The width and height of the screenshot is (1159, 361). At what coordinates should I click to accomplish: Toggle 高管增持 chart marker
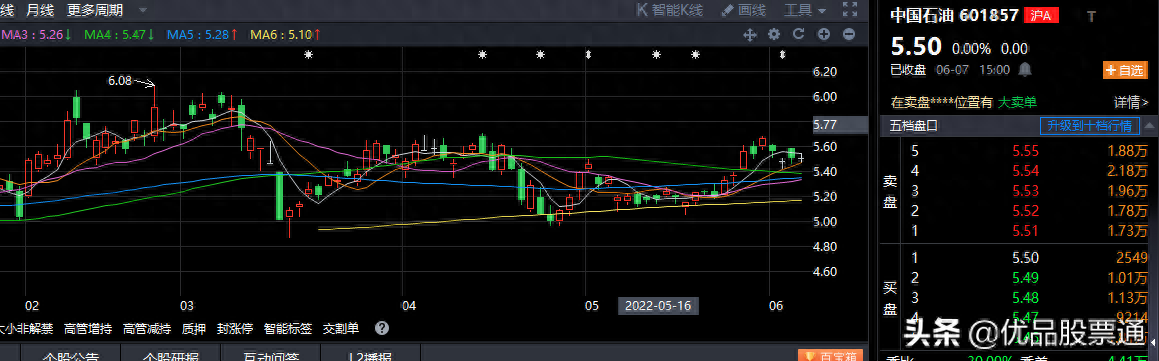(x=88, y=328)
